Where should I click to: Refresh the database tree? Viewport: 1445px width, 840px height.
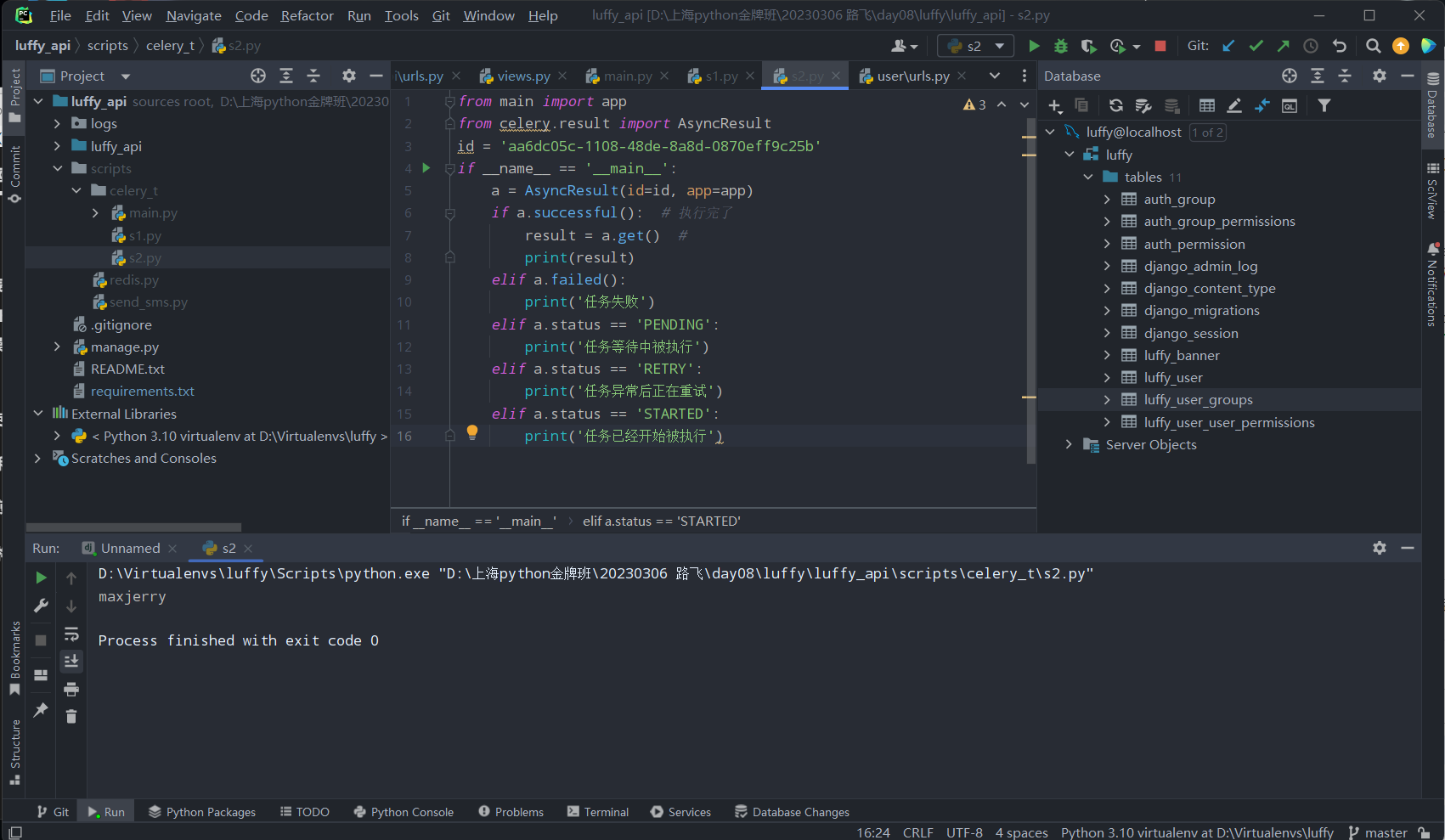tap(1116, 105)
